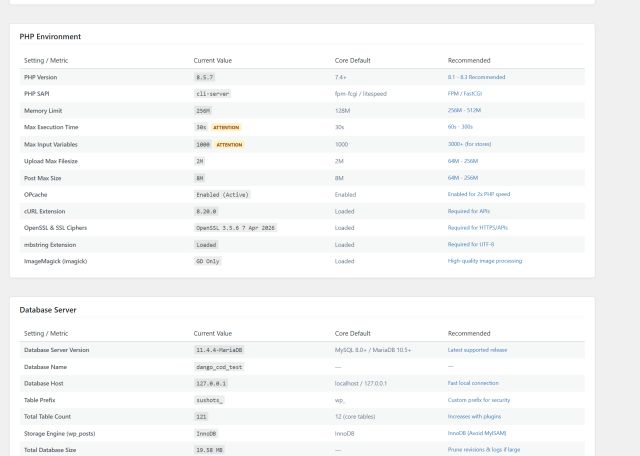640x456 pixels.
Task: Click the '3000+ (for stores)' recommendation
Action: click(469, 144)
